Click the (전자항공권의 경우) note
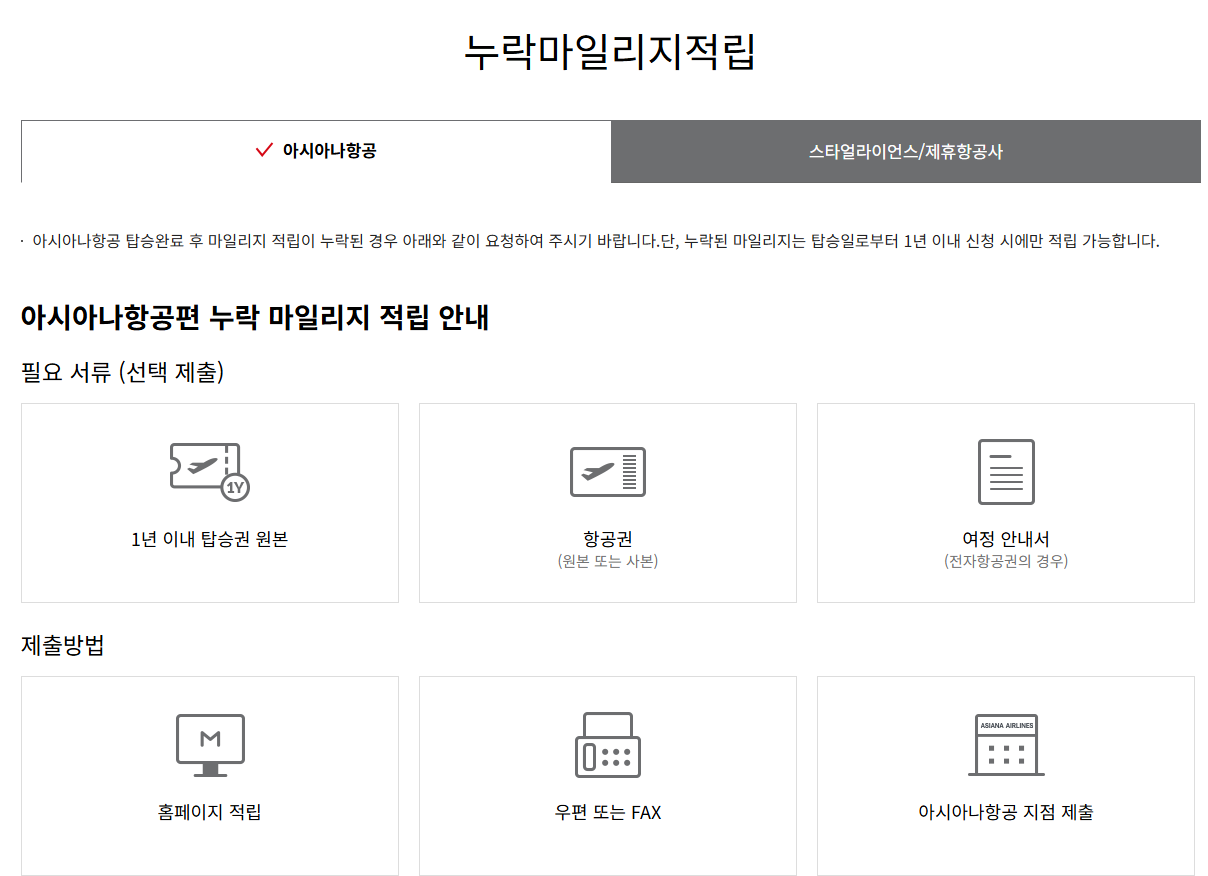The height and width of the screenshot is (876, 1208). pyautogui.click(x=1006, y=562)
